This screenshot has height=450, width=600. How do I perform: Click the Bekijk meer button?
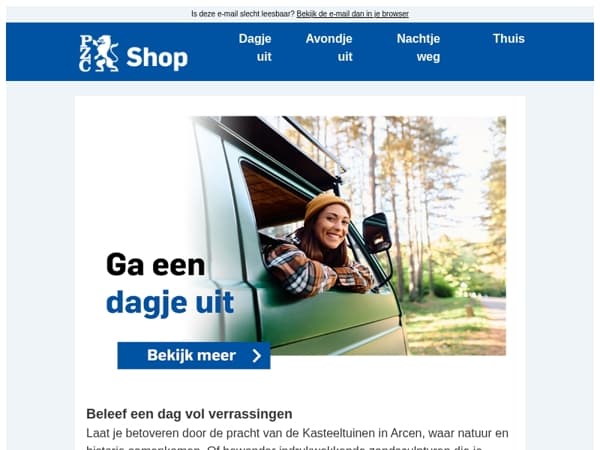coord(194,355)
